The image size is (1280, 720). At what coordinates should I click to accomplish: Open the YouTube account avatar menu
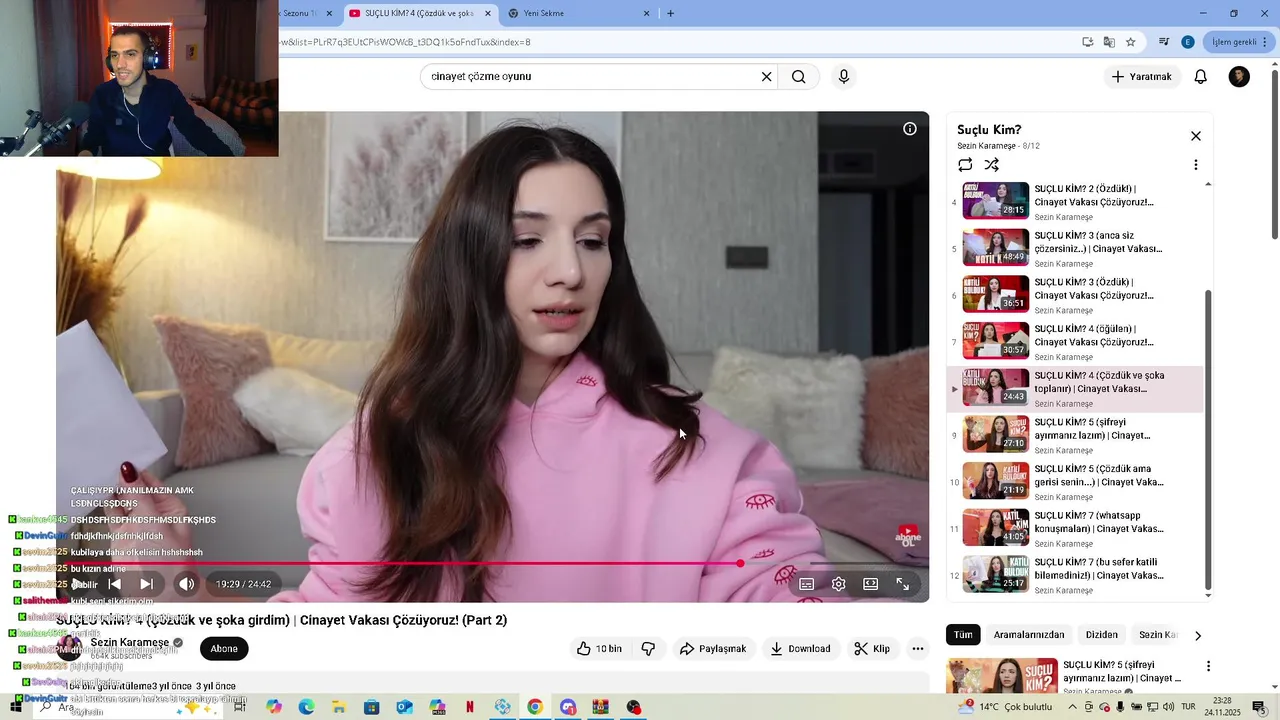tap(1239, 77)
